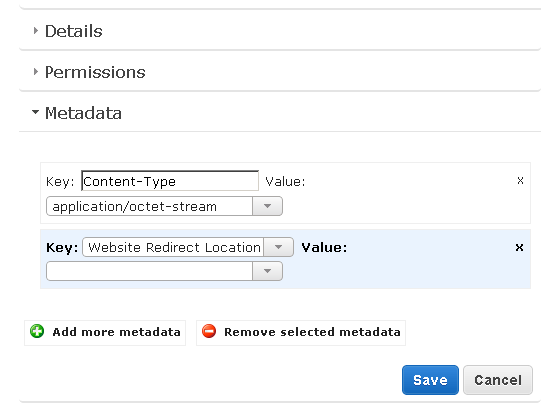Viewport: 543px width, 403px height.
Task: Expand the Permissions section triangle
Action: pos(36,72)
